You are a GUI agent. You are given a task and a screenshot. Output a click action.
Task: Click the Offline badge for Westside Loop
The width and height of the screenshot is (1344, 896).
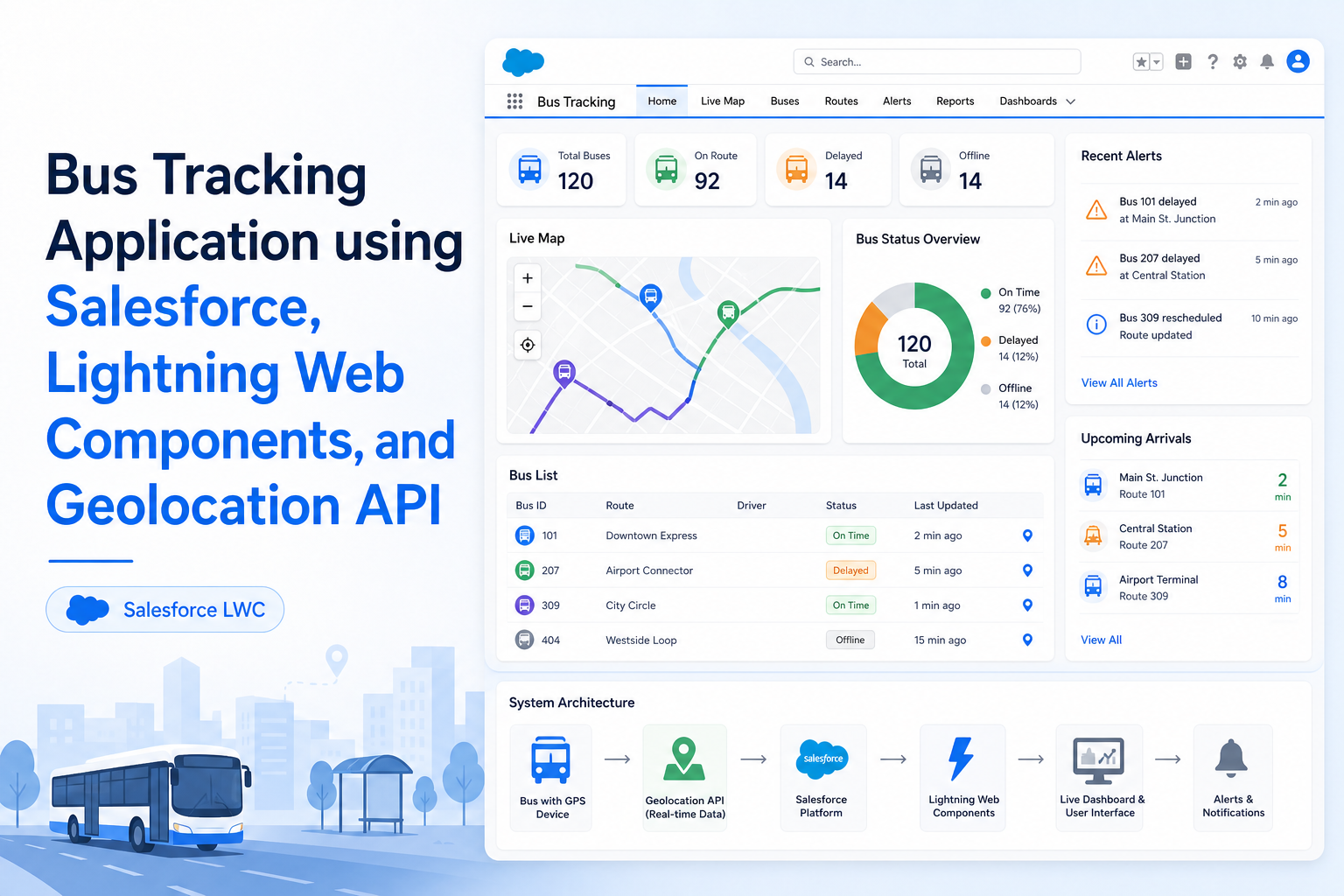(850, 640)
